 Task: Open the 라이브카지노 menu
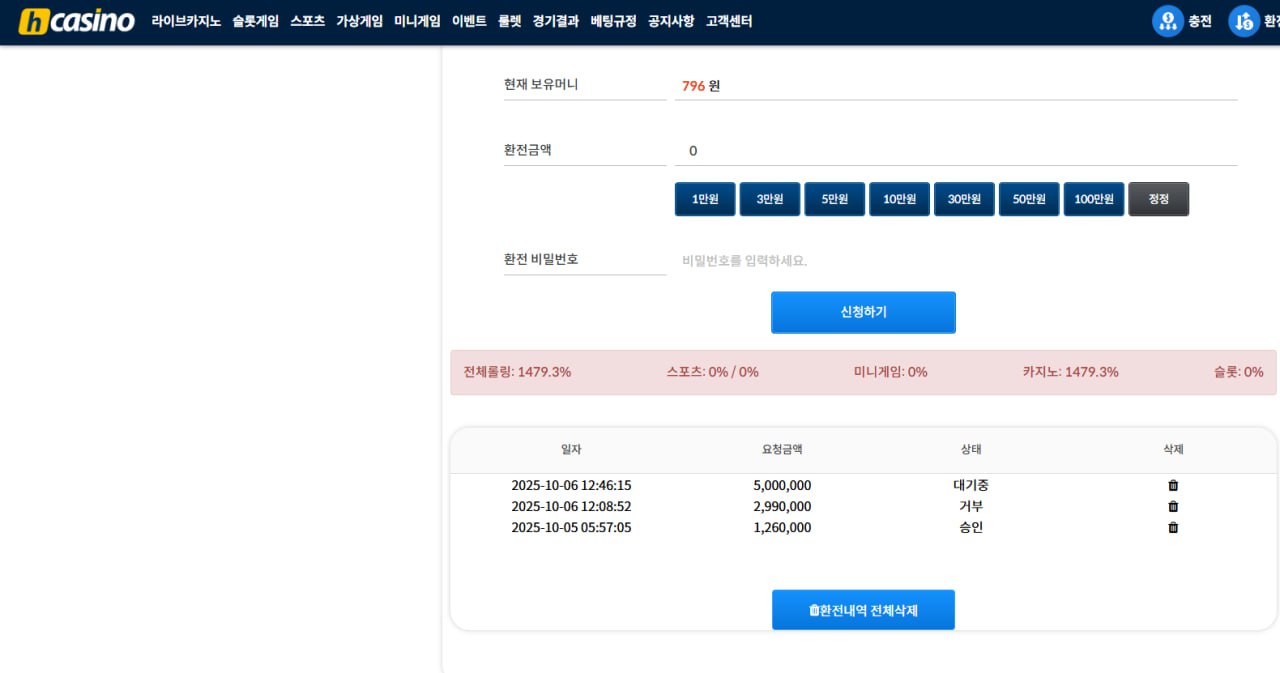(x=186, y=21)
